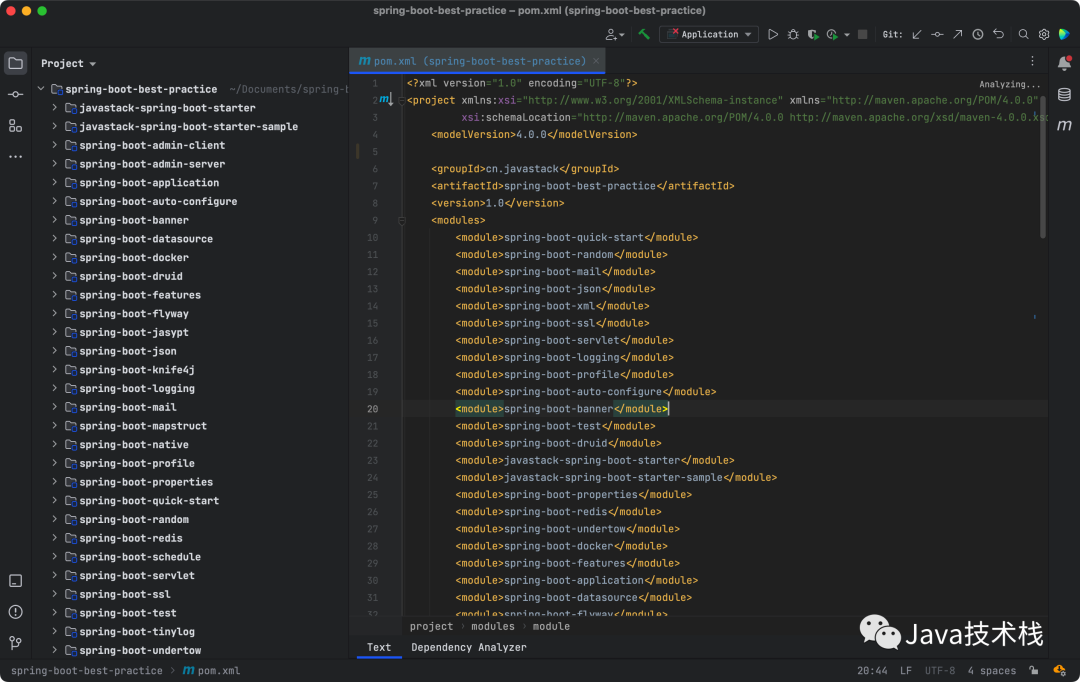Viewport: 1080px width, 682px height.
Task: Build the project with hammer icon
Action: click(x=644, y=34)
